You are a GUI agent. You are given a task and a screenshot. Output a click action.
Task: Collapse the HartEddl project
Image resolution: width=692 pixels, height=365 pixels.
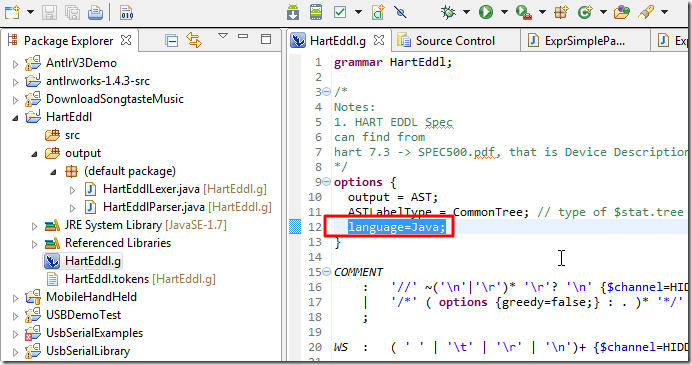tap(15, 118)
